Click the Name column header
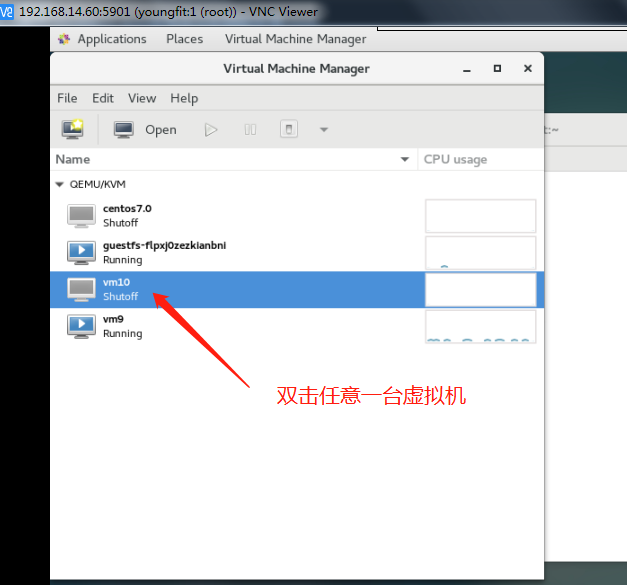 (x=234, y=159)
